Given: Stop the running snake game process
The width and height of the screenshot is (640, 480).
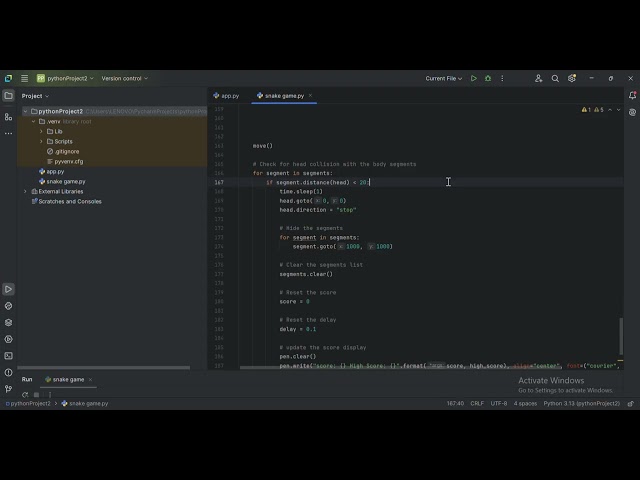Looking at the screenshot, I should coord(36,395).
